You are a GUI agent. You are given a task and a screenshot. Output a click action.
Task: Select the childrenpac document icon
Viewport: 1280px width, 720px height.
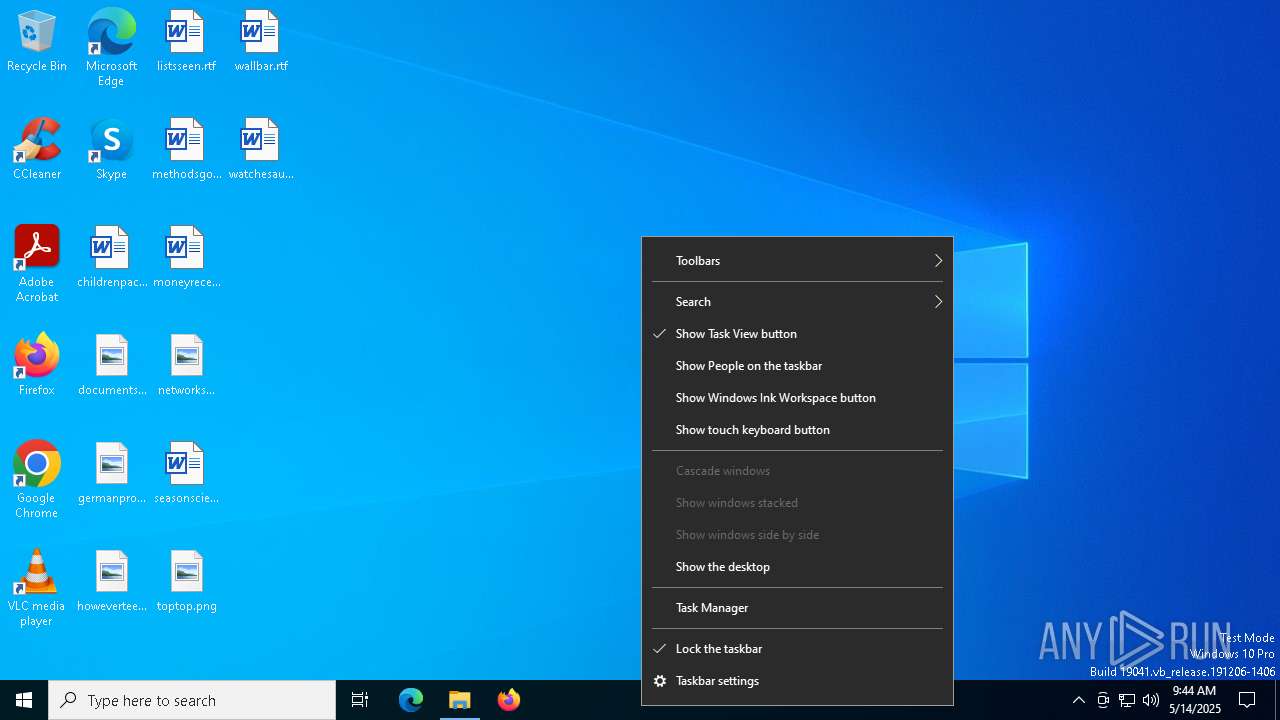click(111, 258)
